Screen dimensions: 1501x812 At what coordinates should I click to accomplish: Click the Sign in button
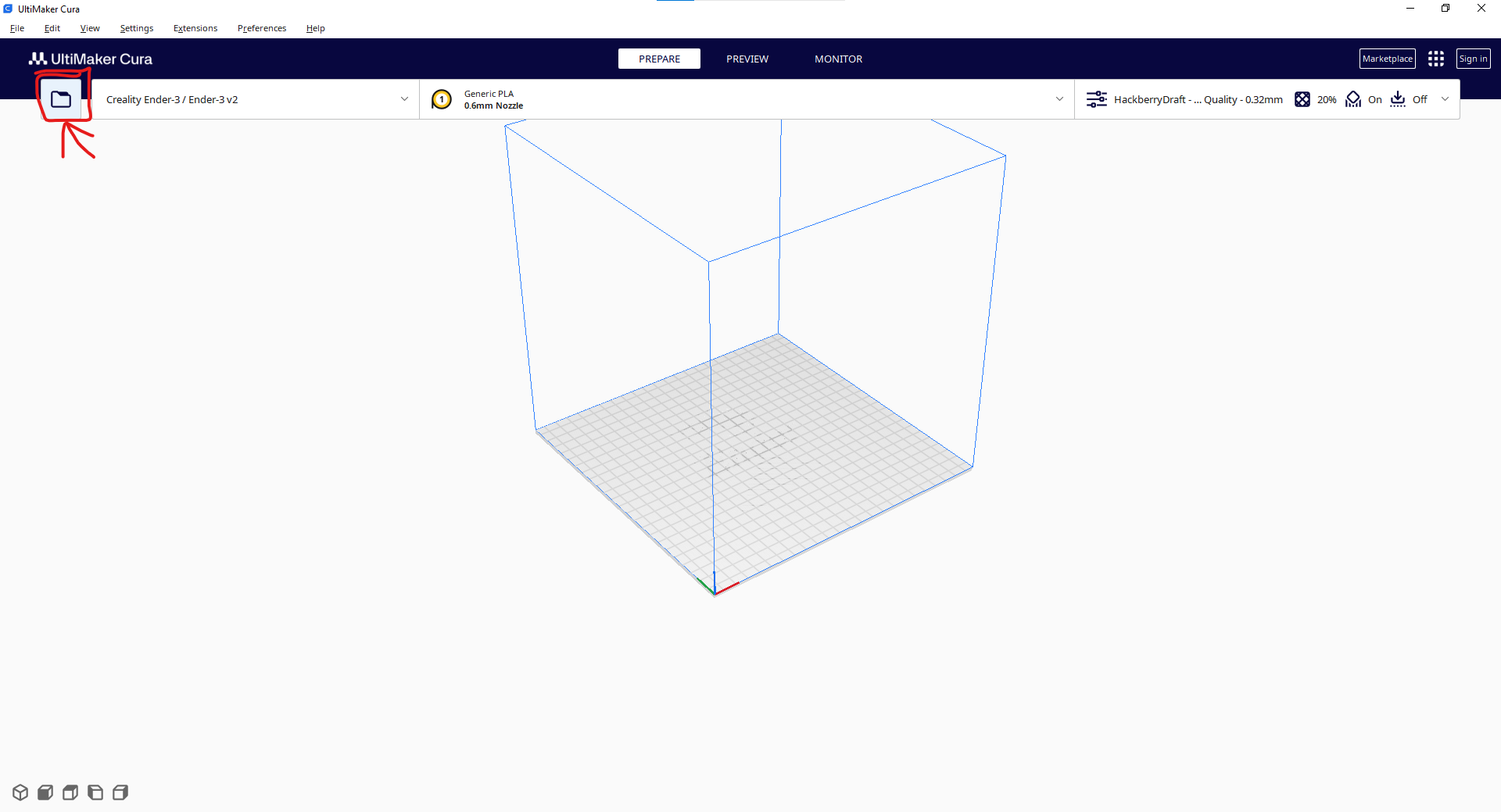point(1474,59)
